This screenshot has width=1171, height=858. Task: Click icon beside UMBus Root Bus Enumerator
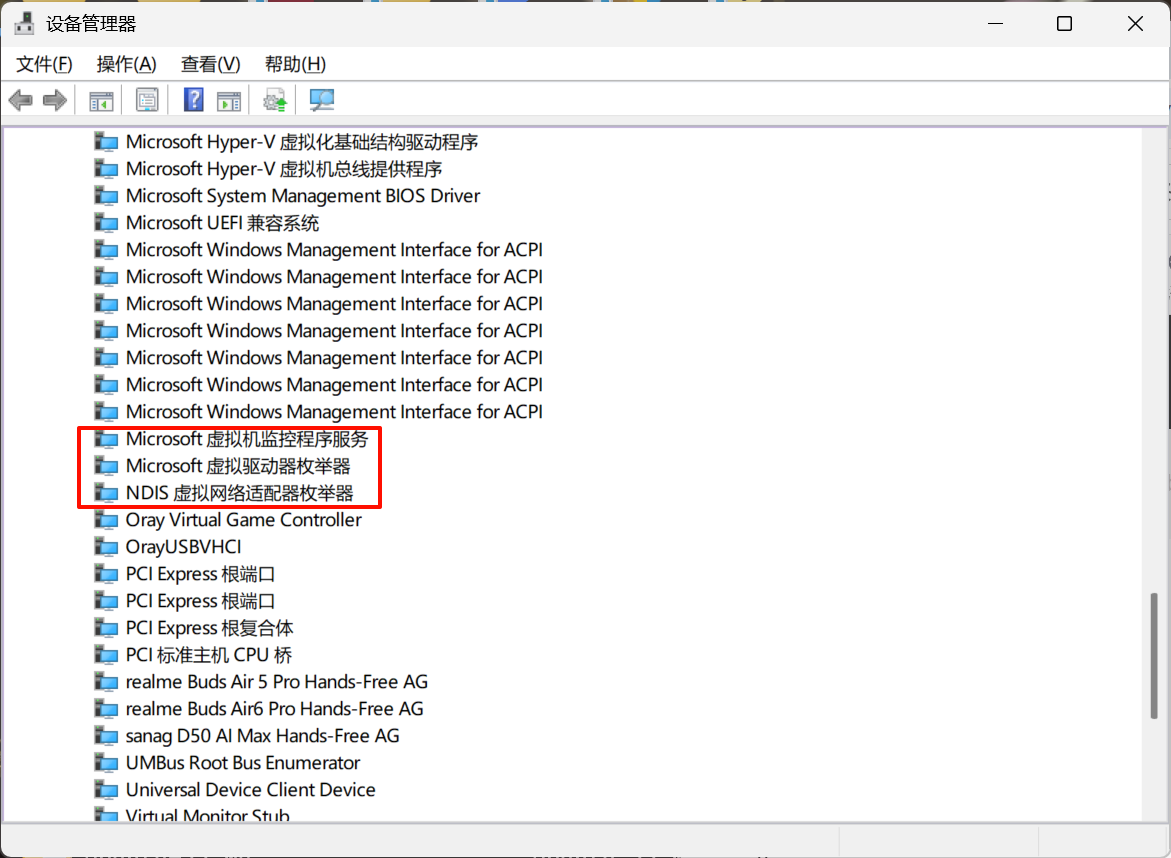click(x=106, y=762)
